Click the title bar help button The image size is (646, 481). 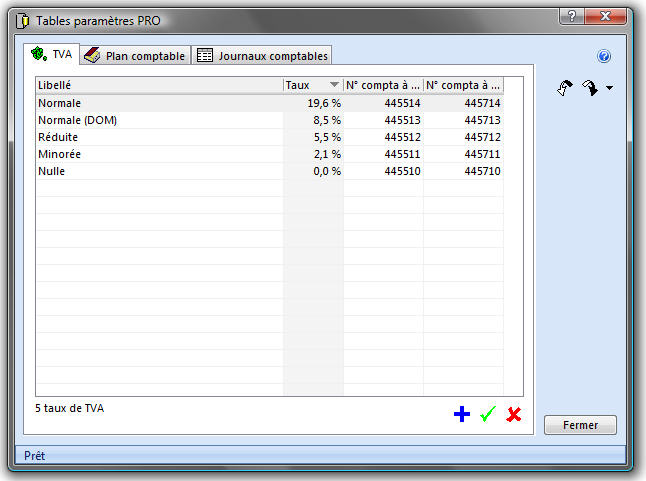click(x=571, y=16)
